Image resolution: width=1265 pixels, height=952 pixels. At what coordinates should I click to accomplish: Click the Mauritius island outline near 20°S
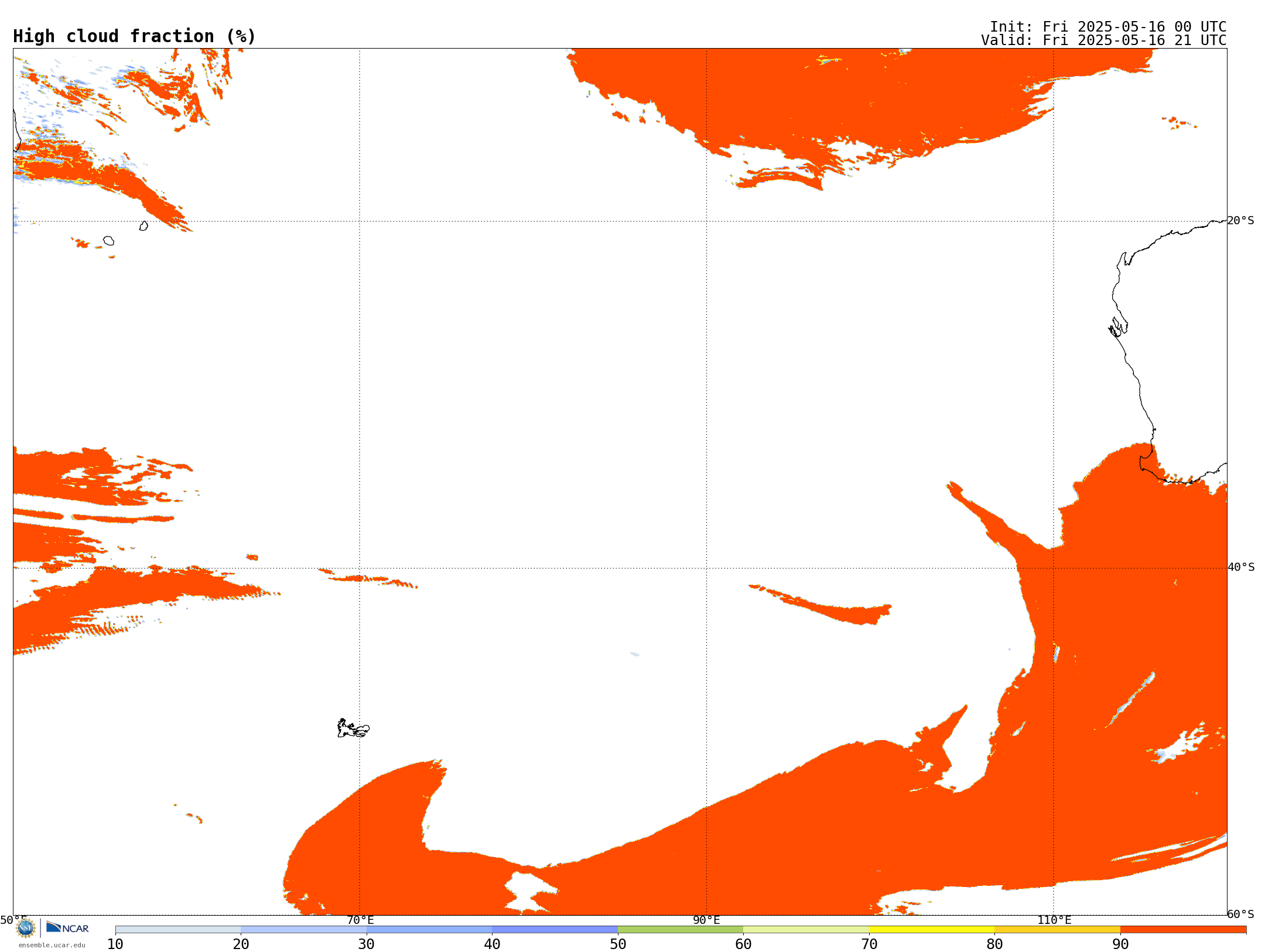[x=143, y=226]
